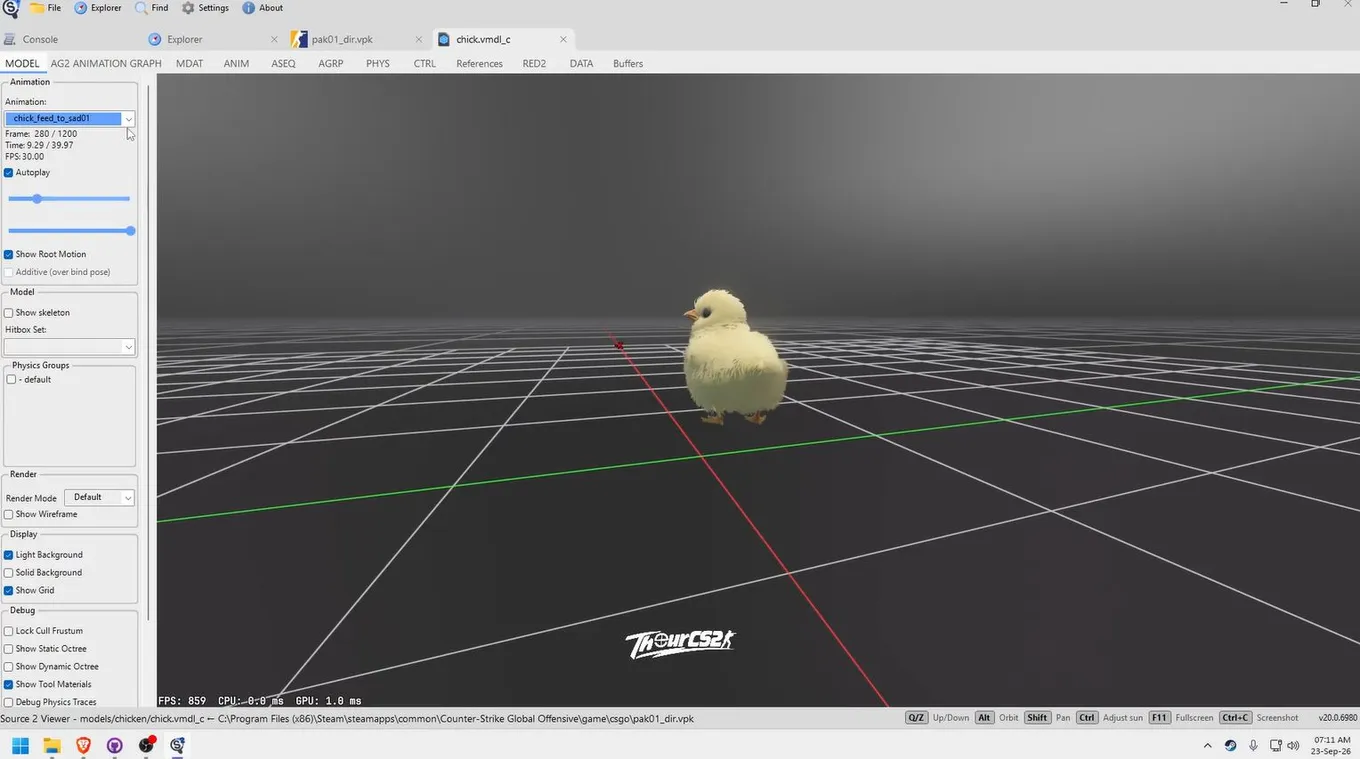This screenshot has height=759, width=1360.
Task: Click the animation frame position slider
Action: coord(69,199)
